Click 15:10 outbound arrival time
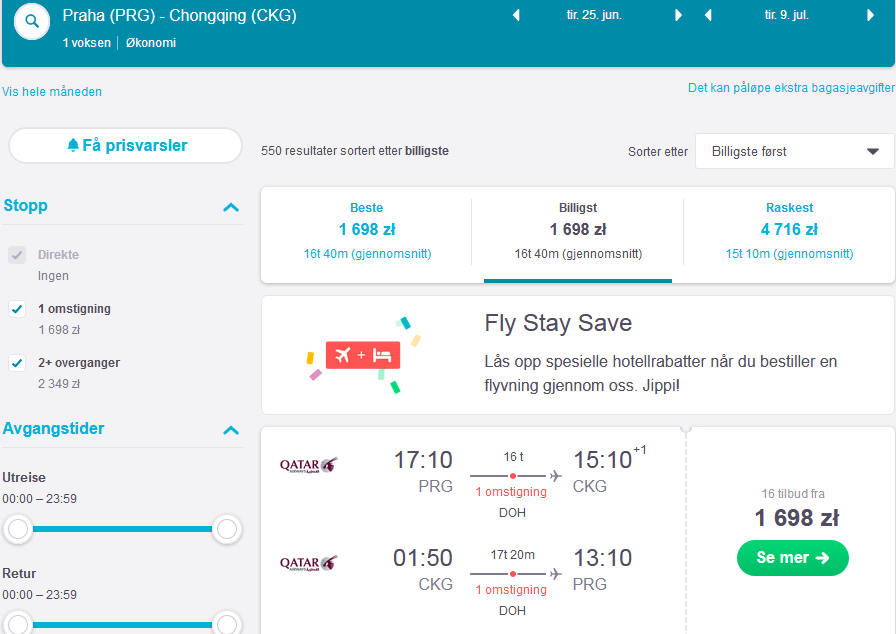 pyautogui.click(x=603, y=460)
